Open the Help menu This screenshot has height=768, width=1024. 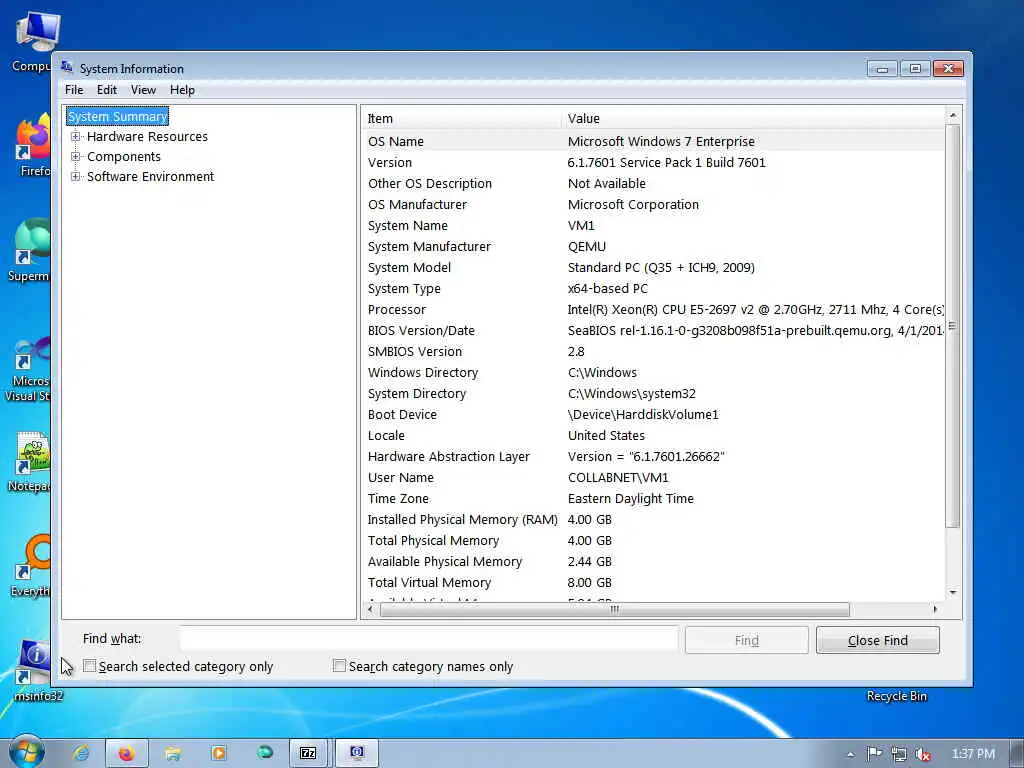pos(182,89)
